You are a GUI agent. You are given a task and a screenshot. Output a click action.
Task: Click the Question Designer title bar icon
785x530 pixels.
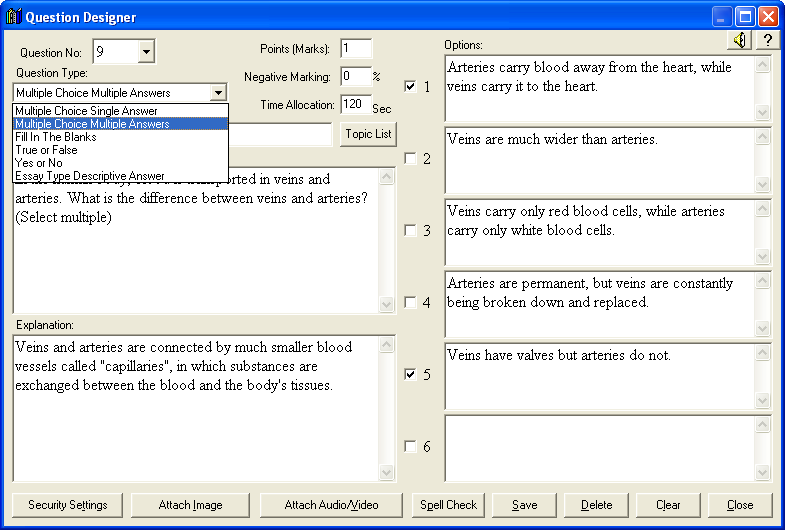14,17
